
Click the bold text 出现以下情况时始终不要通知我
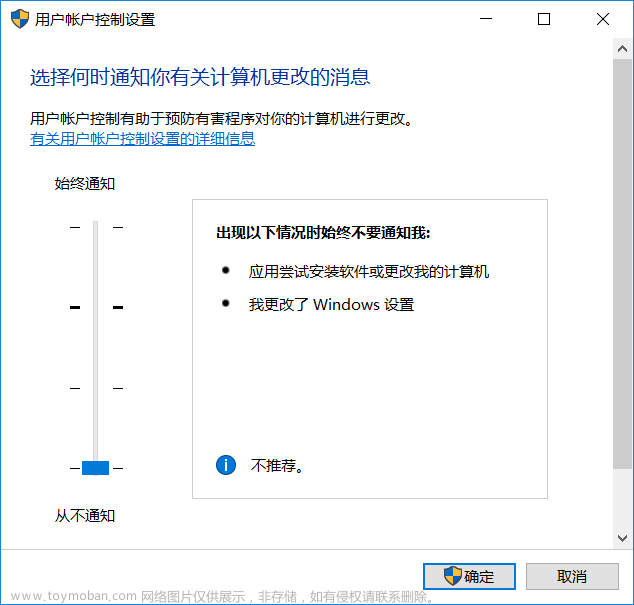click(323, 233)
